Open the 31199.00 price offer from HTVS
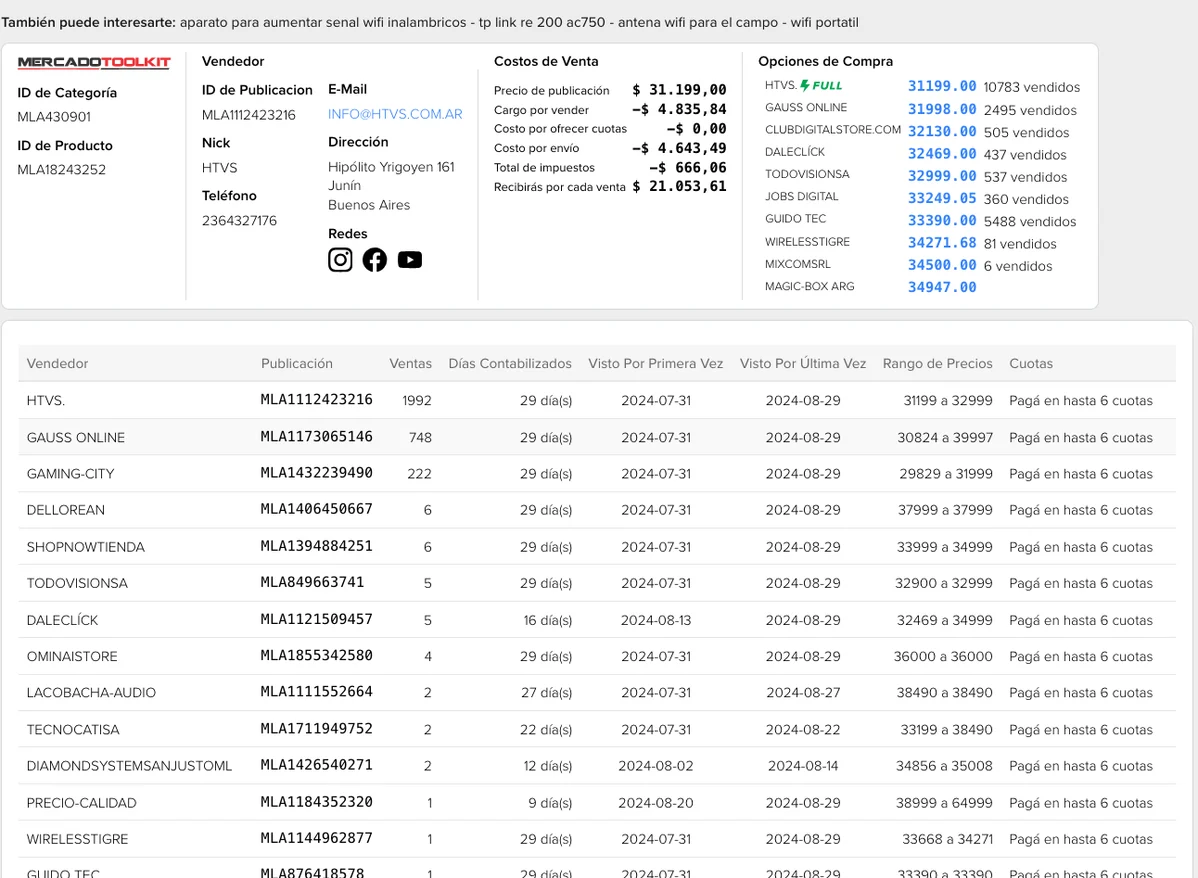 click(x=942, y=86)
